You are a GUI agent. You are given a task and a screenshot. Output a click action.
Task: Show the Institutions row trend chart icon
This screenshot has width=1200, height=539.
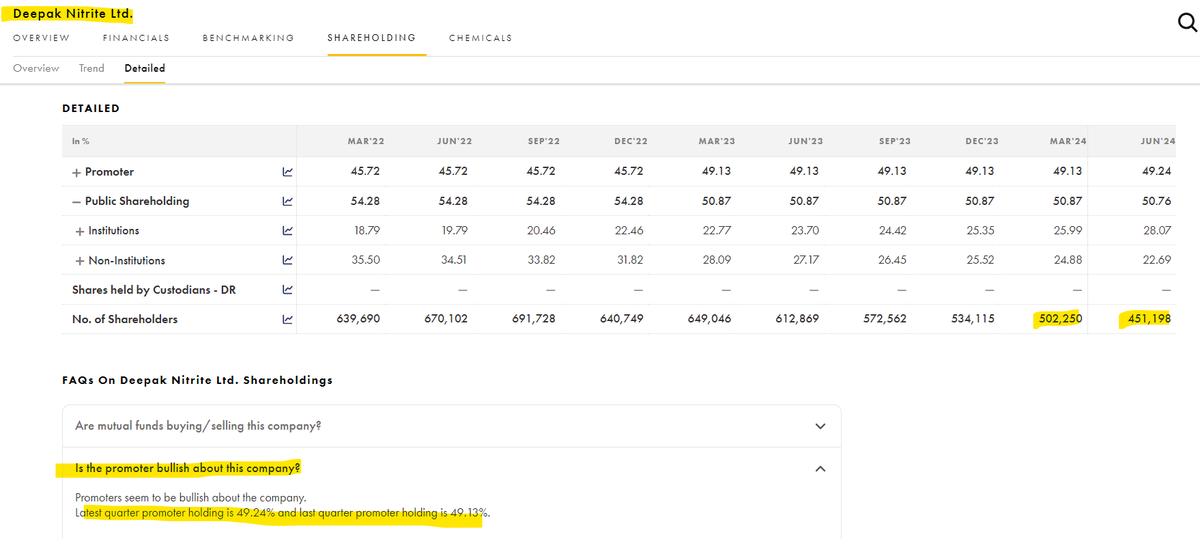pyautogui.click(x=287, y=231)
